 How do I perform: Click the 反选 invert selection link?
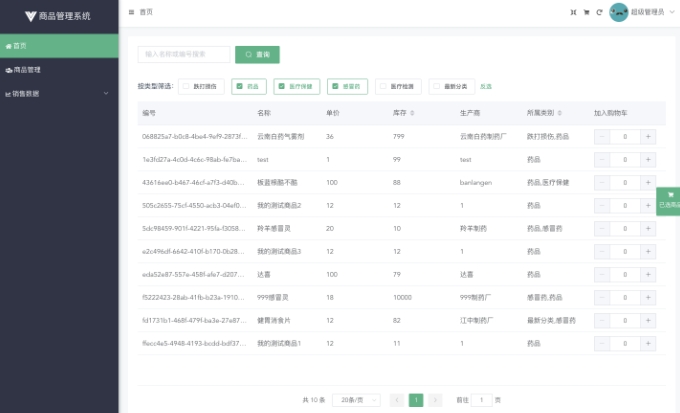486,86
